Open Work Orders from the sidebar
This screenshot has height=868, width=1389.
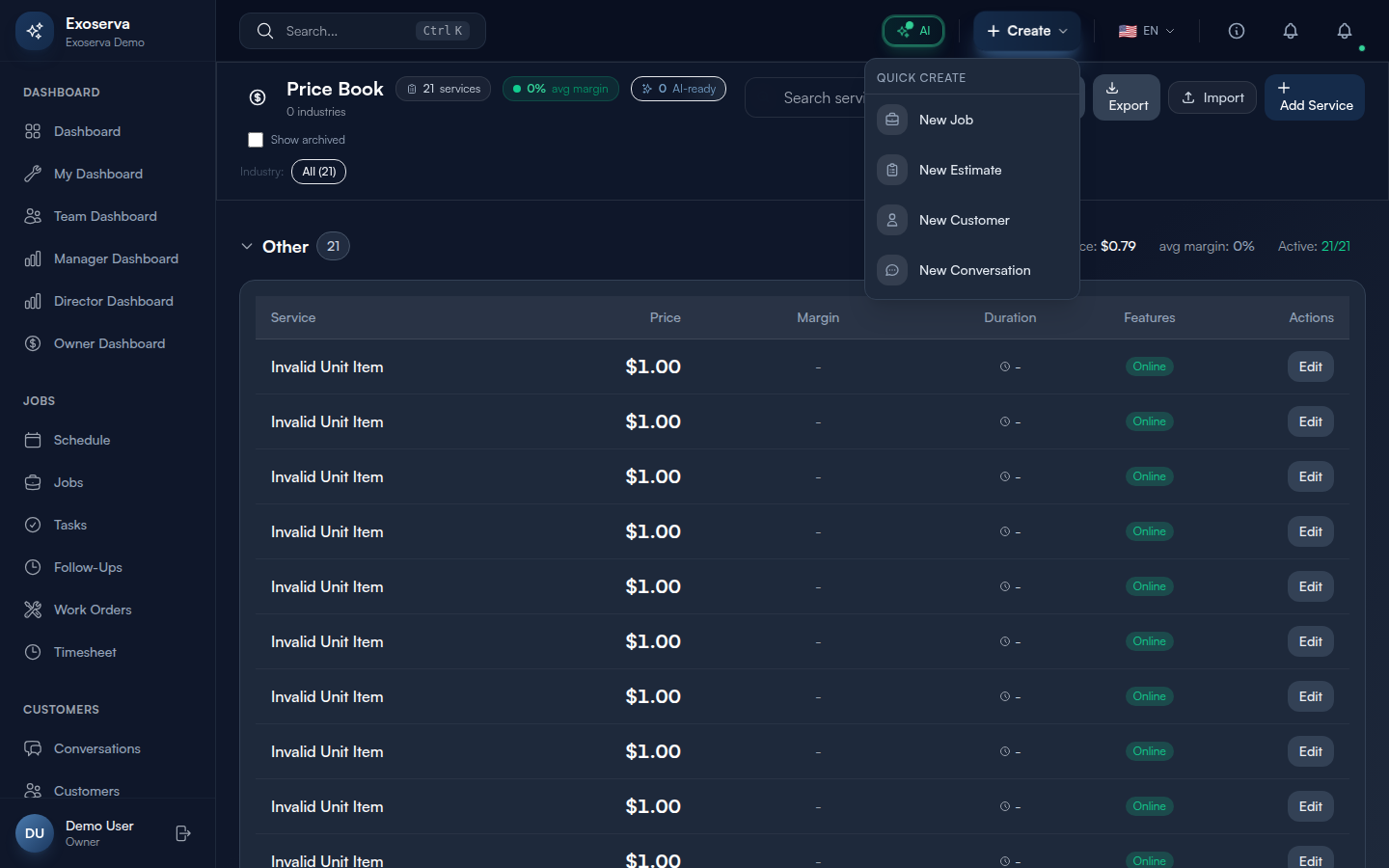click(93, 610)
